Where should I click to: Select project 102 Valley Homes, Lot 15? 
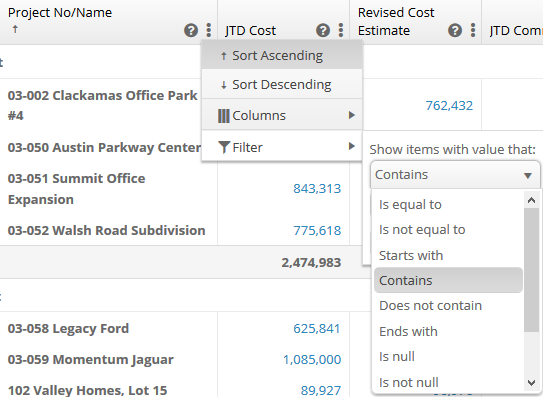tap(87, 390)
